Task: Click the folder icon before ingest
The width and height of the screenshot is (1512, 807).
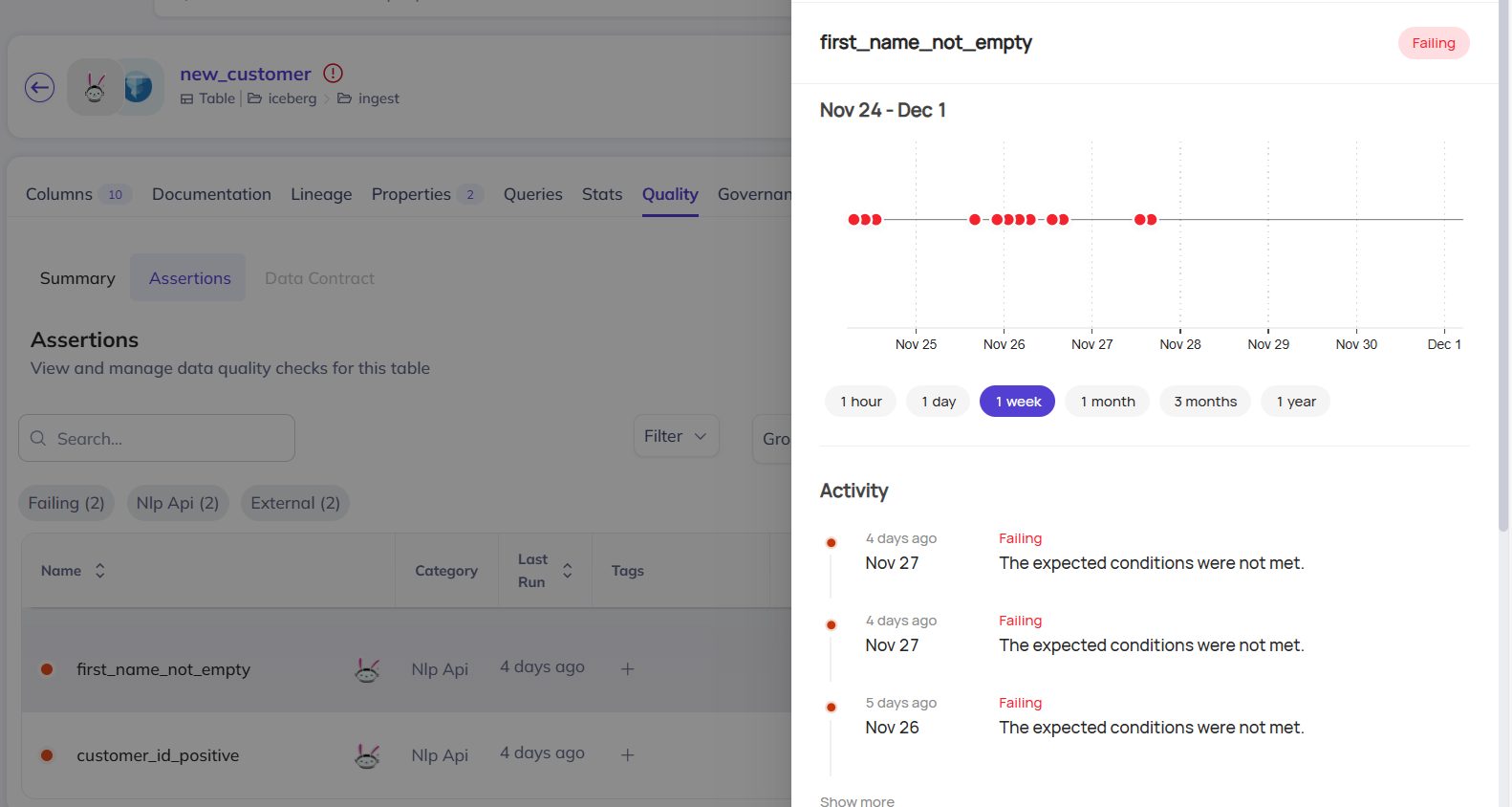Action: point(345,98)
